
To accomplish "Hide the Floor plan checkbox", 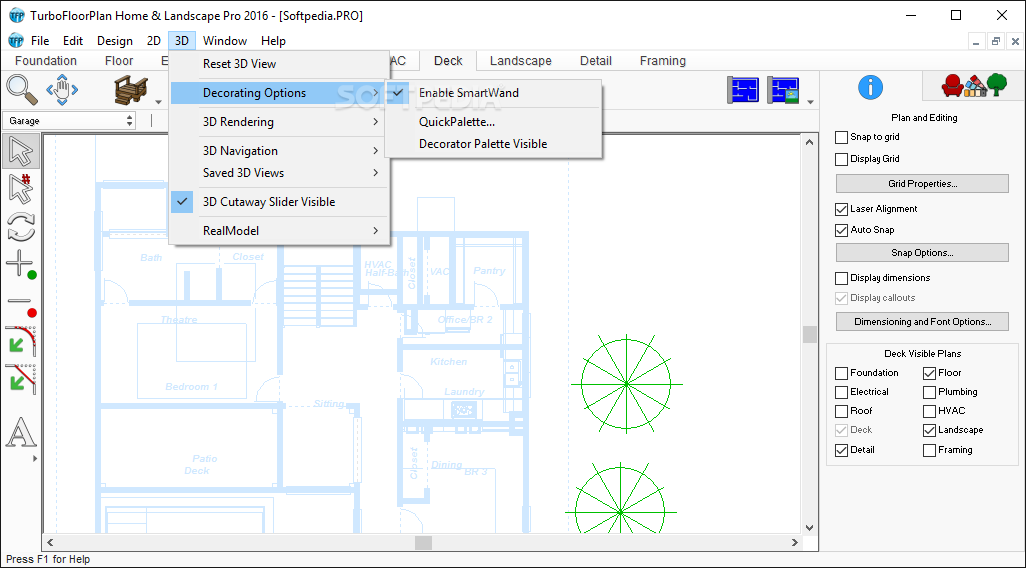I will (929, 373).
